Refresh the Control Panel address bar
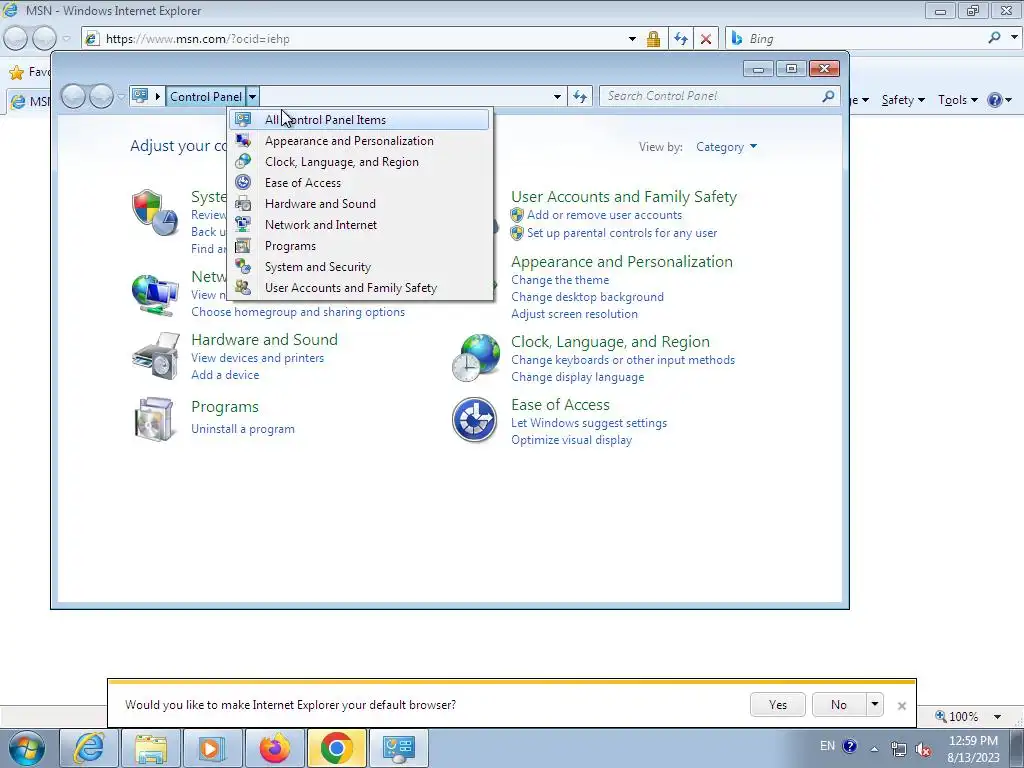The height and width of the screenshot is (768, 1024). tap(579, 97)
